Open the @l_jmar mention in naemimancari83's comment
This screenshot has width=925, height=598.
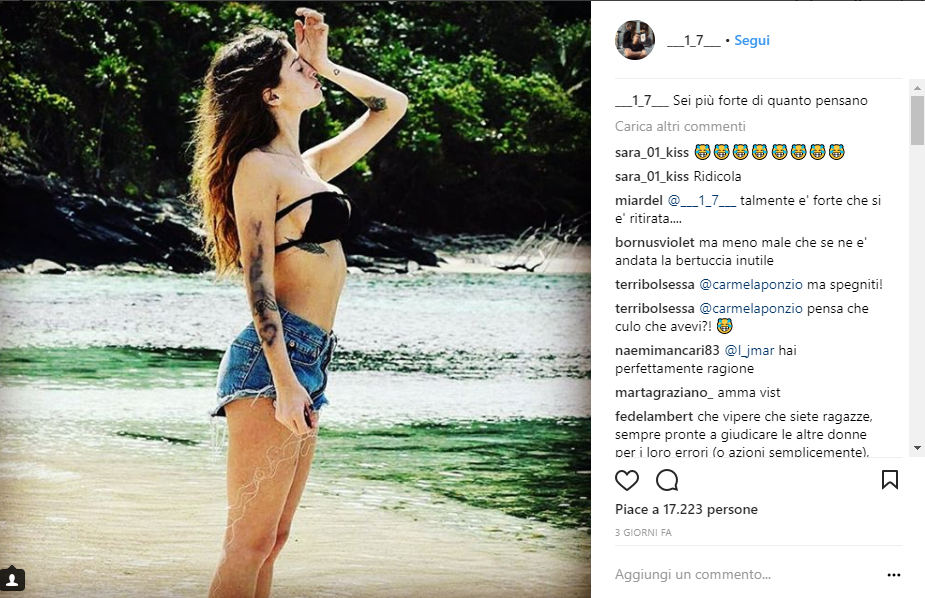click(x=750, y=350)
